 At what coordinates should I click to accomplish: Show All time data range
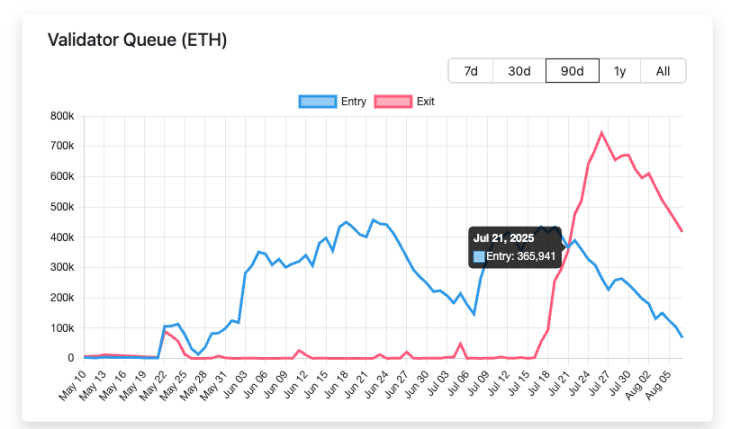(663, 70)
